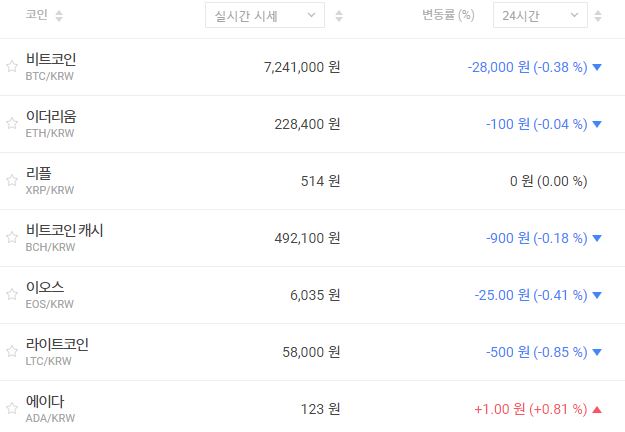Star Bitcoin as a favorite
The image size is (625, 432).
pos(12,67)
